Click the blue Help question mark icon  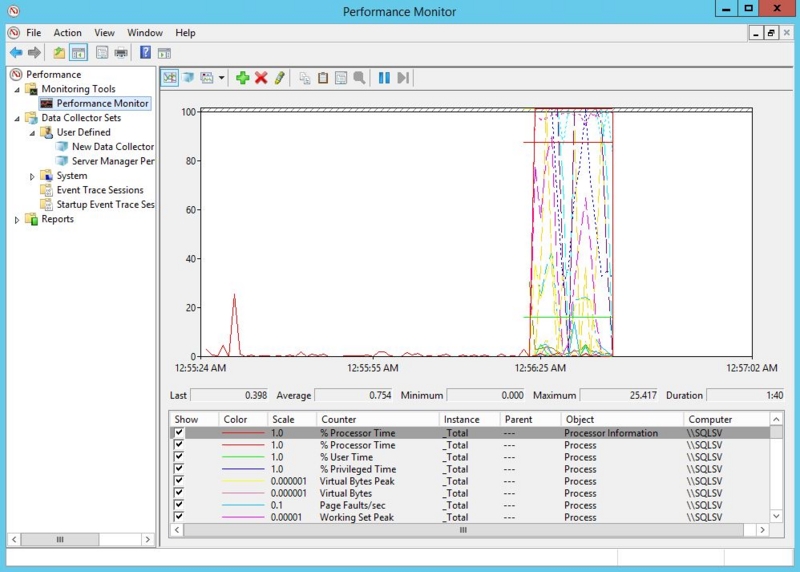(x=146, y=53)
